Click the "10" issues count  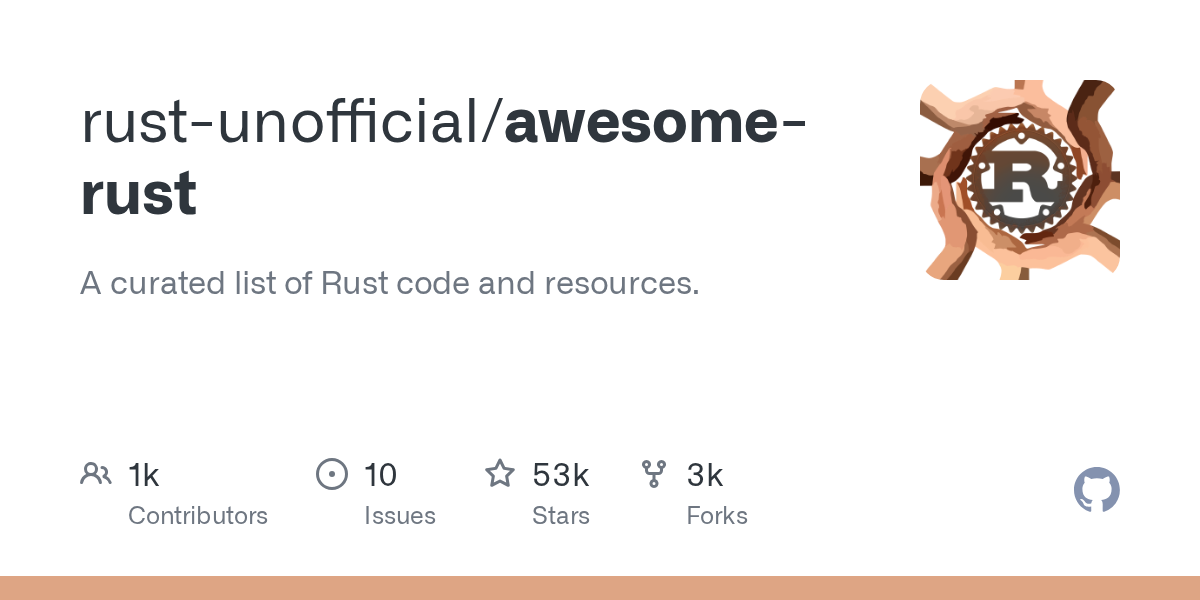381,475
